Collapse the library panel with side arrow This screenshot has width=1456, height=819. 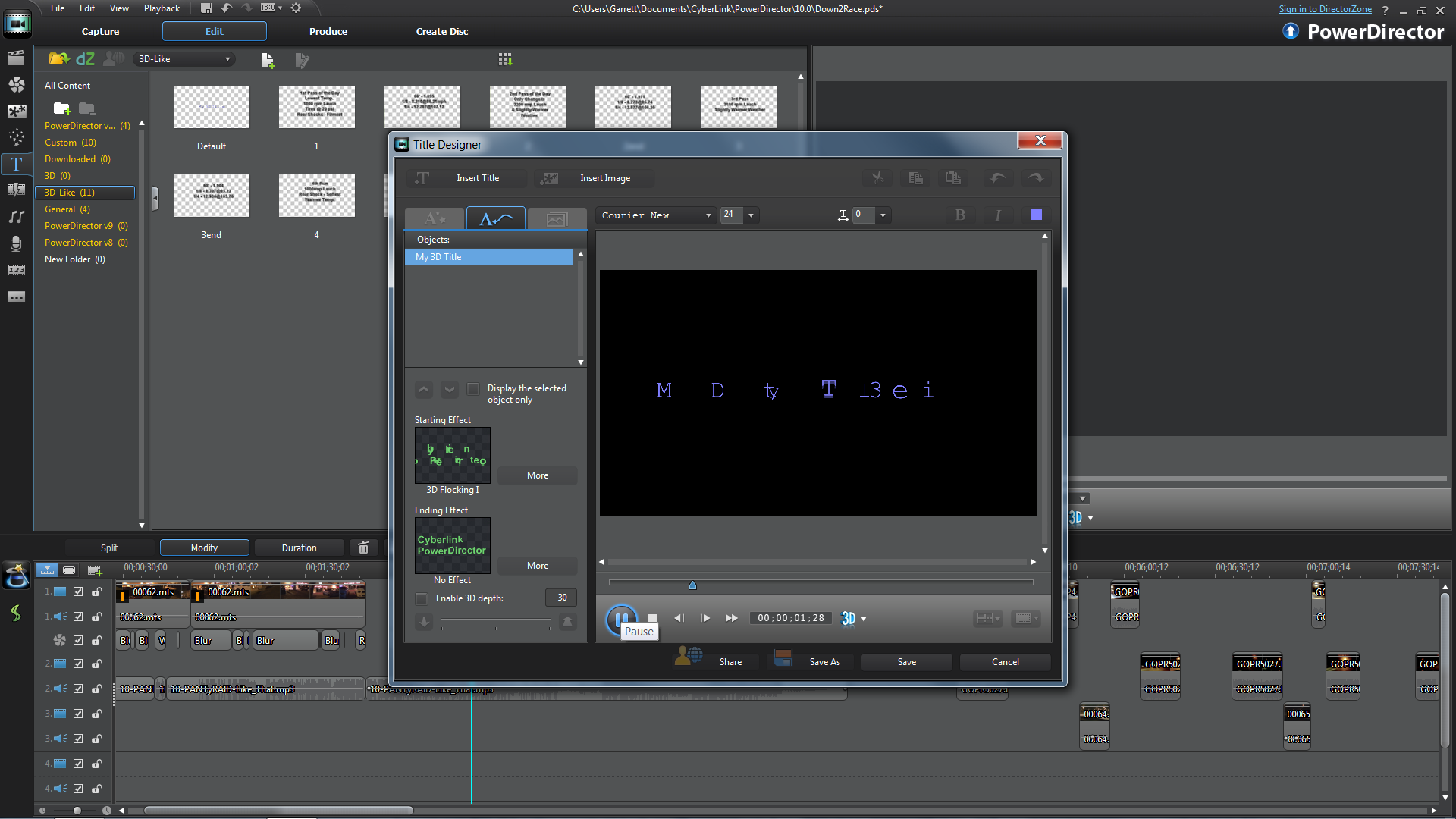point(155,199)
